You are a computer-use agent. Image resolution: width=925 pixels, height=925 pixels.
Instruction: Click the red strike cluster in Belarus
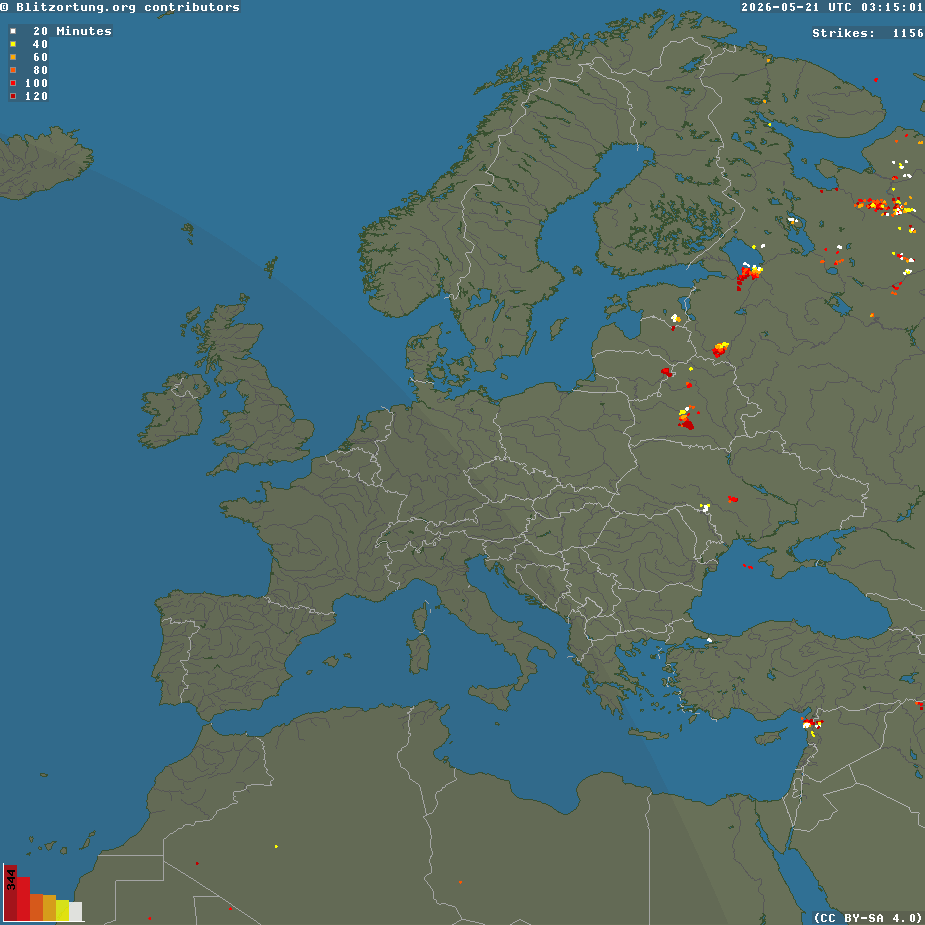685,418
